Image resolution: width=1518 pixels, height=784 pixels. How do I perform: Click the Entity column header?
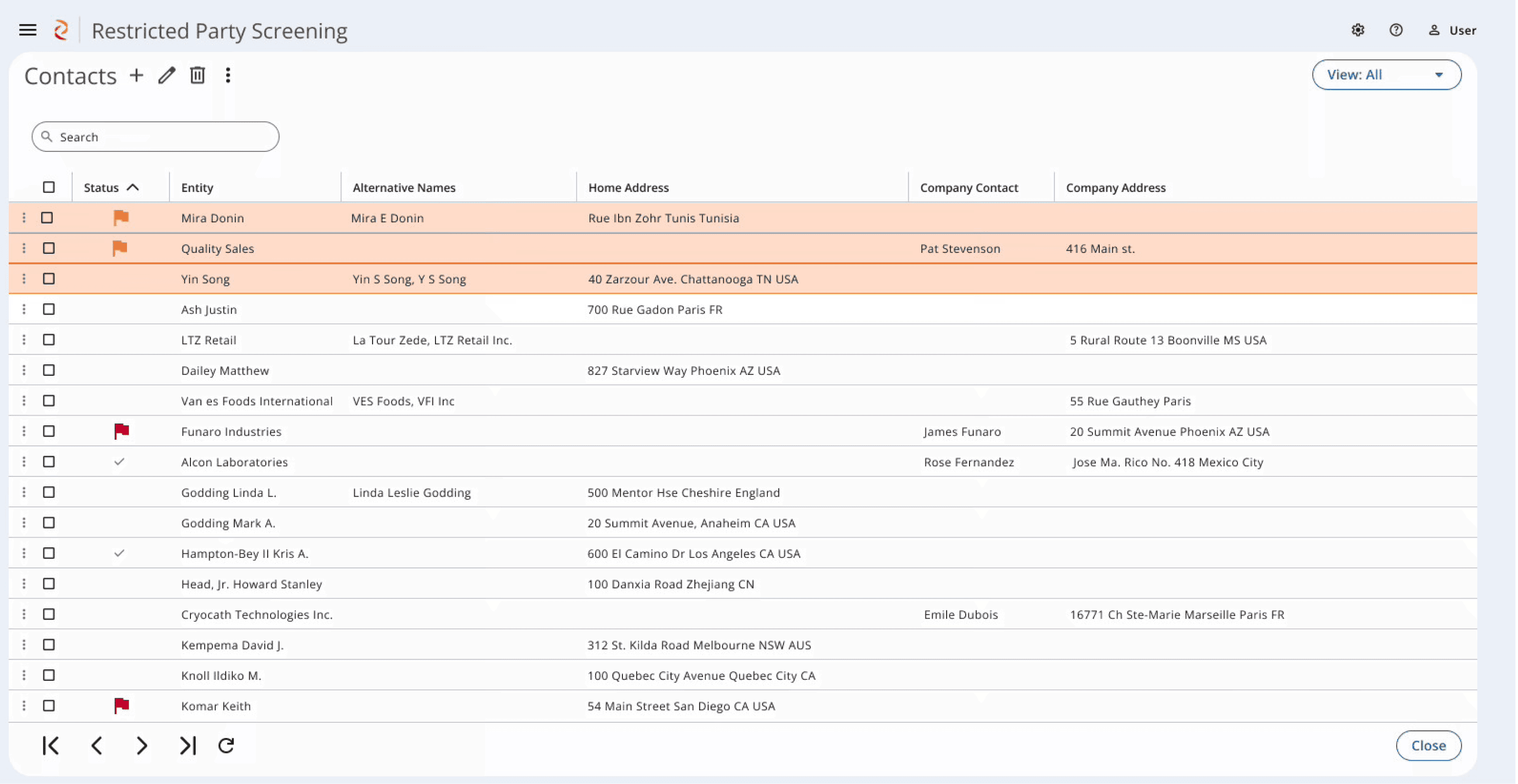pyautogui.click(x=197, y=187)
